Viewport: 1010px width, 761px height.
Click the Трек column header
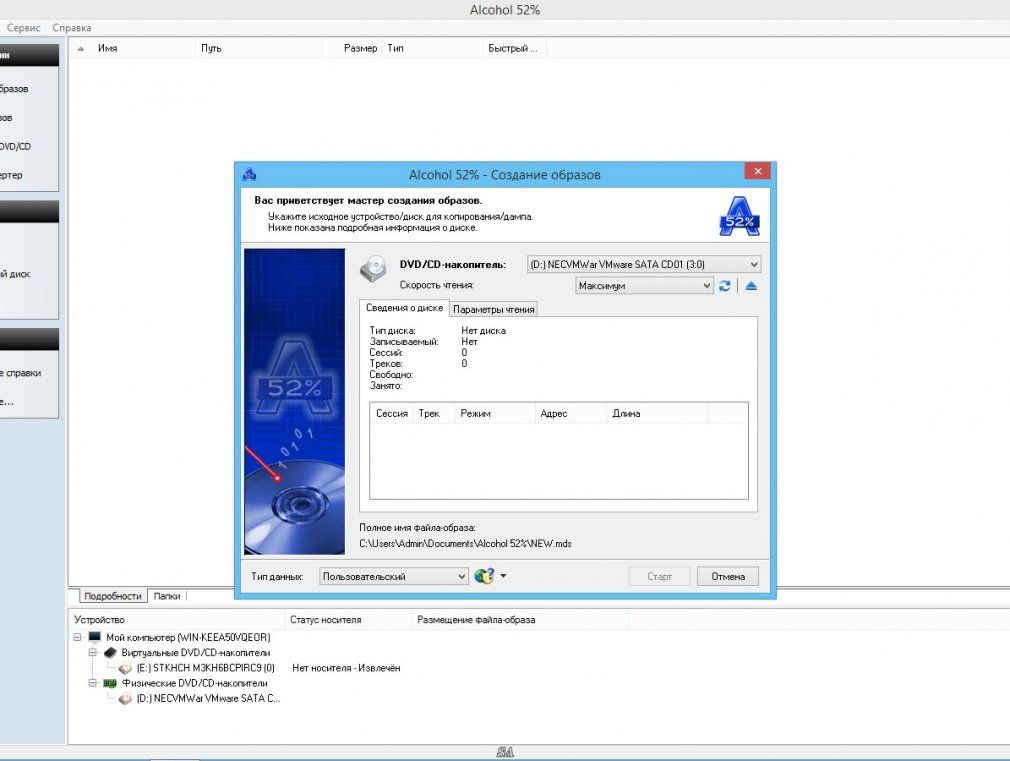click(433, 414)
